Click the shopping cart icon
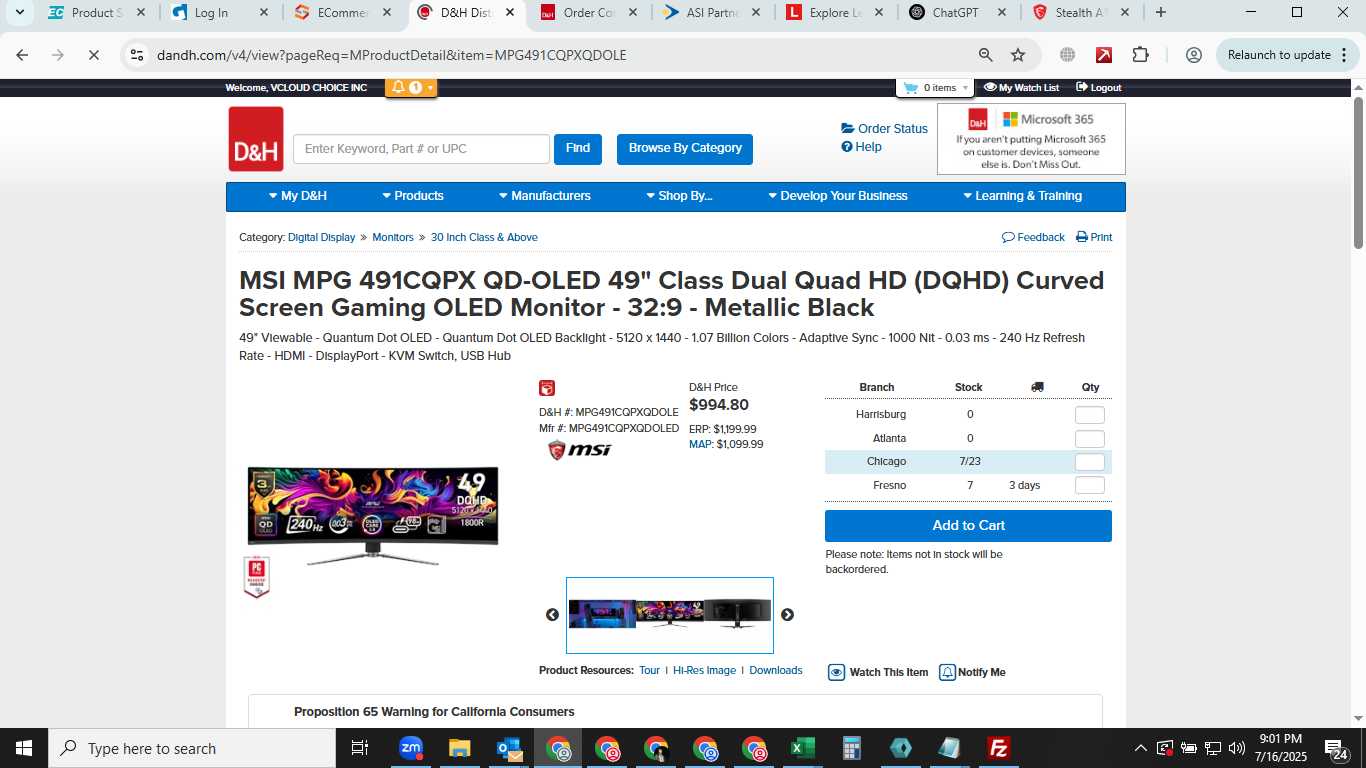 coord(910,88)
